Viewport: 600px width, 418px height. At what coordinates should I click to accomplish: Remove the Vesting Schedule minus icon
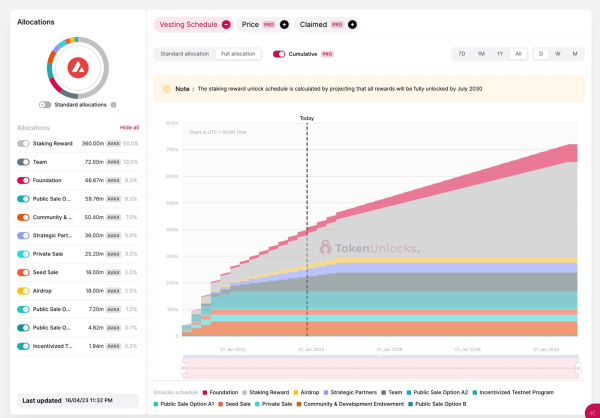click(226, 24)
